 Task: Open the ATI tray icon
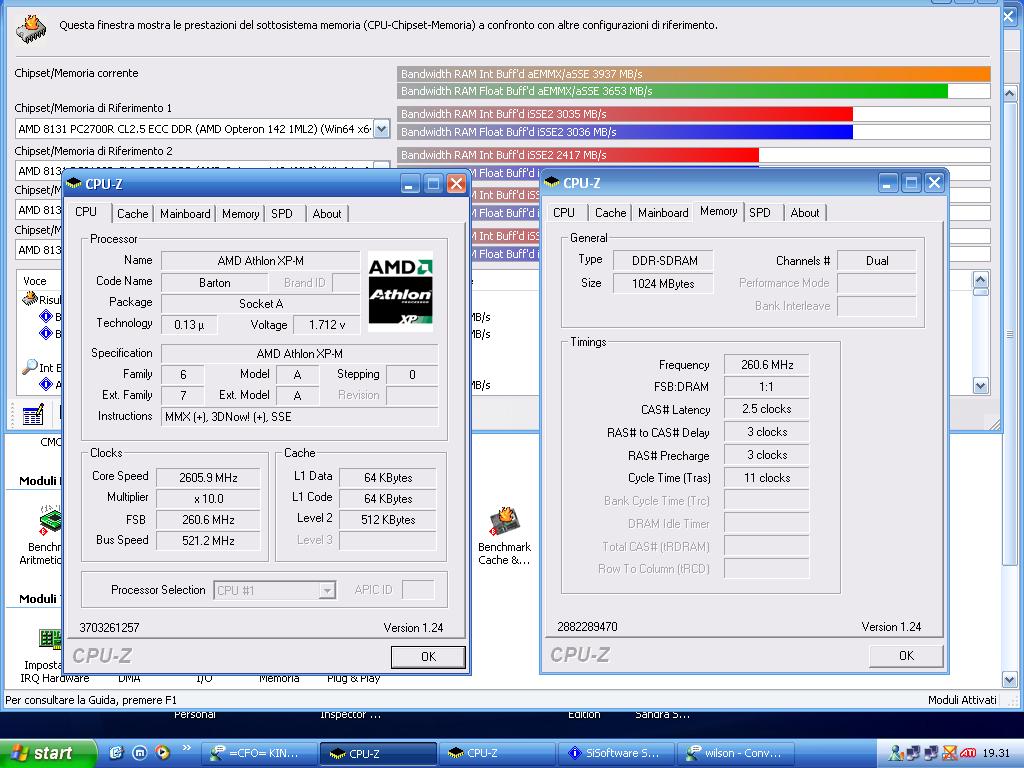click(968, 754)
